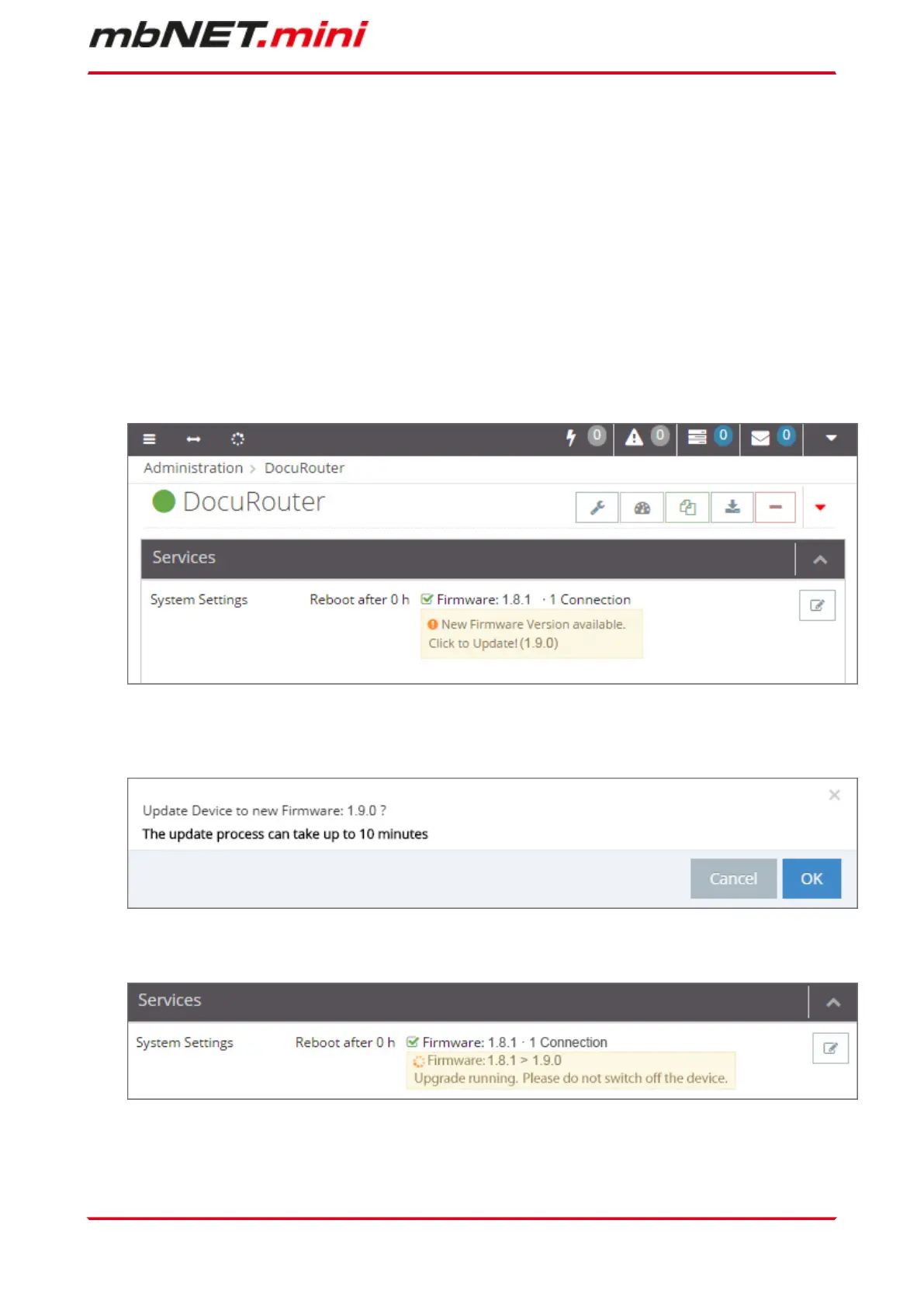Click the download button
This screenshot has width=924, height=1307.
point(732,508)
